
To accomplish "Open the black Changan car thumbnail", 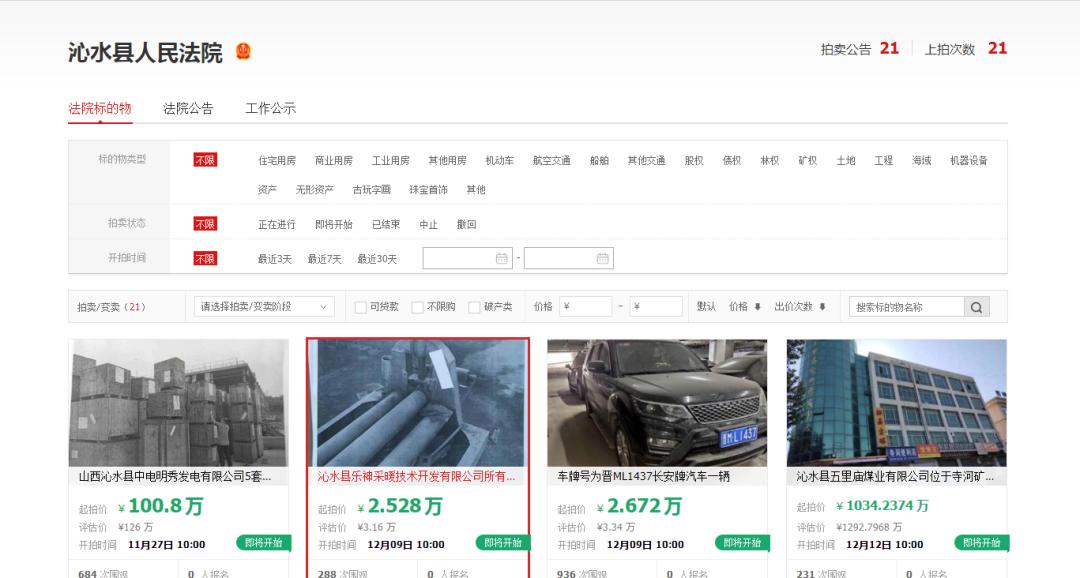I will pyautogui.click(x=657, y=402).
